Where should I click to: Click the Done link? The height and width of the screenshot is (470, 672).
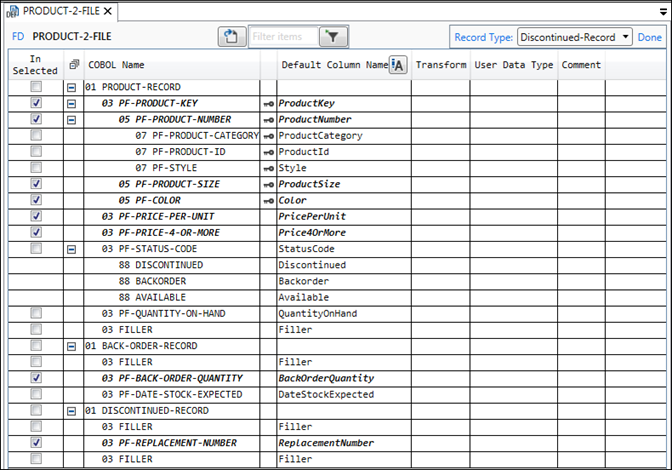click(x=649, y=37)
